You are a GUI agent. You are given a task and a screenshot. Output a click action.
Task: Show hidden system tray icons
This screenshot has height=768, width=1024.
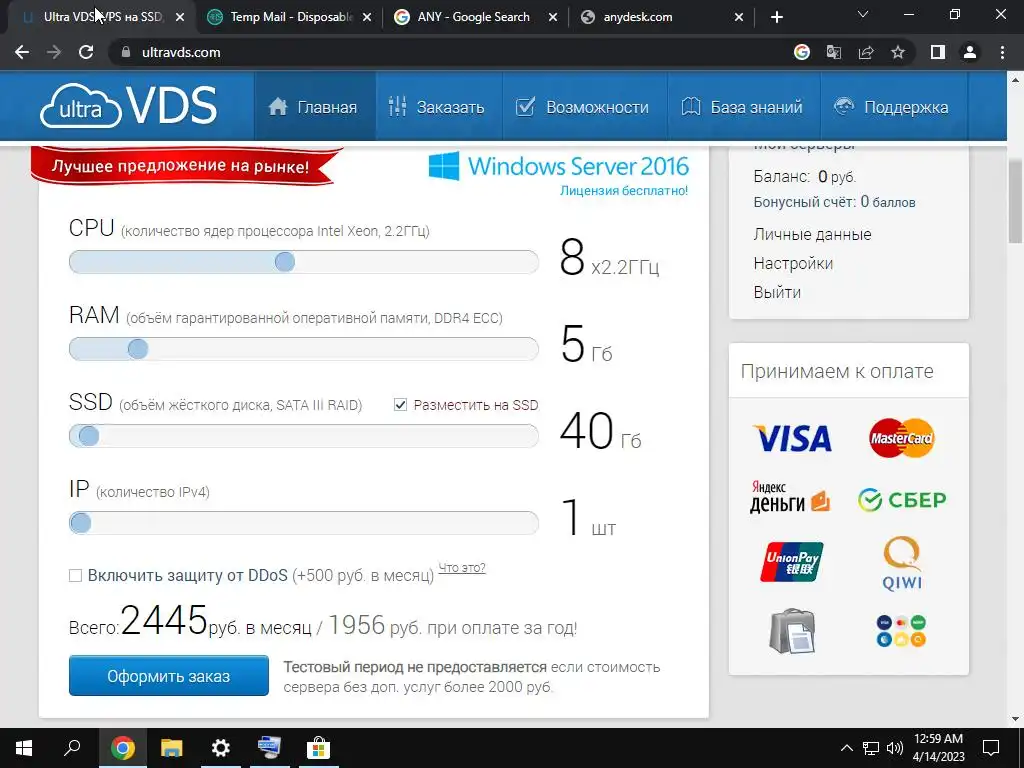point(846,748)
